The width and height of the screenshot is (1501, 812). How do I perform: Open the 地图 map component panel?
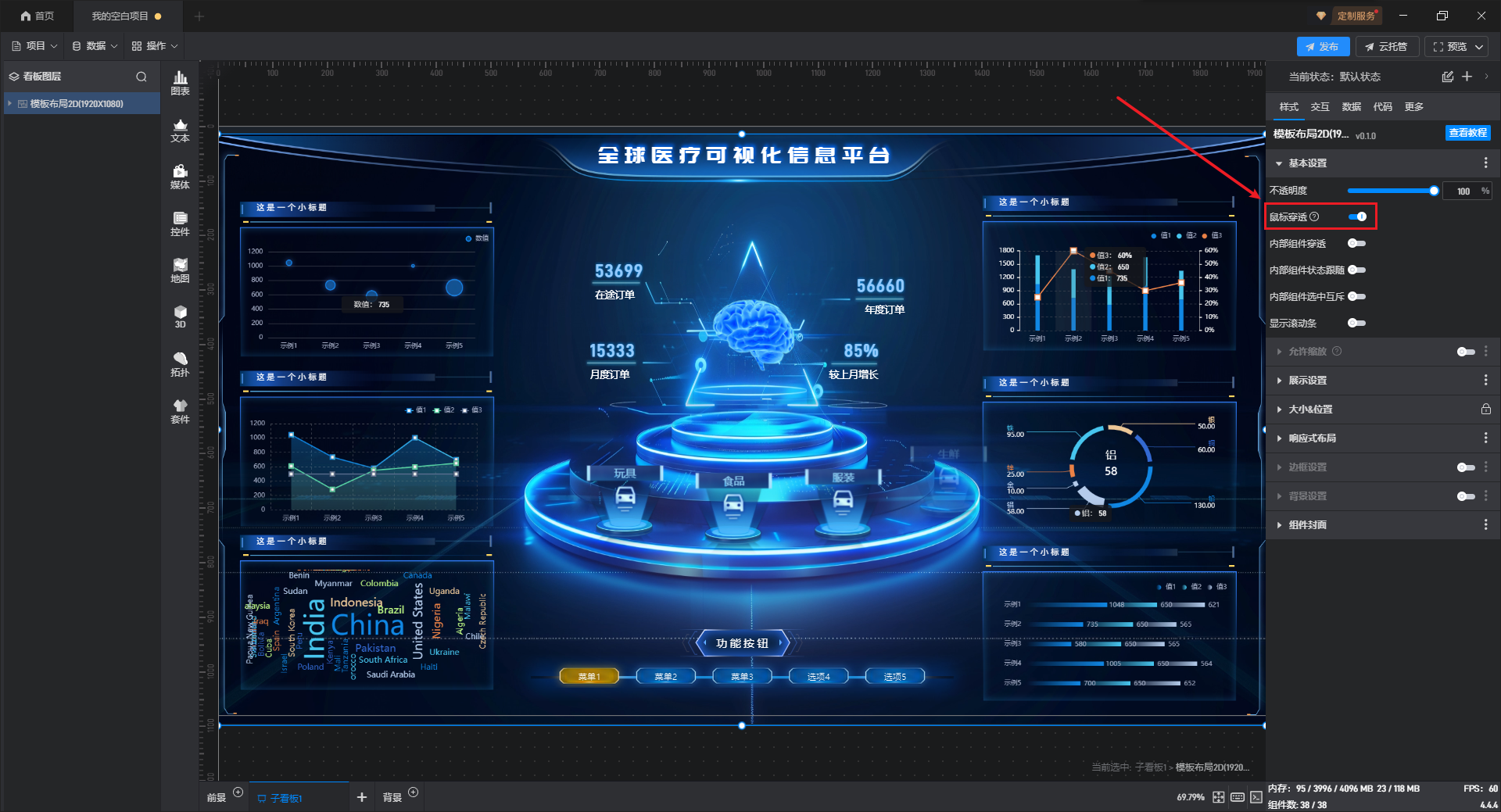pyautogui.click(x=180, y=270)
